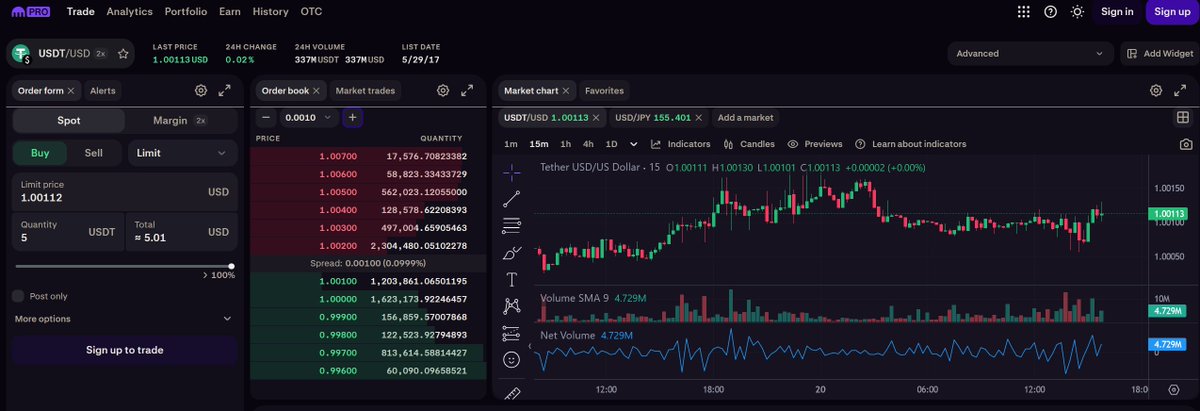Image resolution: width=1200 pixels, height=411 pixels.
Task: Open the Limit order type dropdown
Action: [182, 153]
